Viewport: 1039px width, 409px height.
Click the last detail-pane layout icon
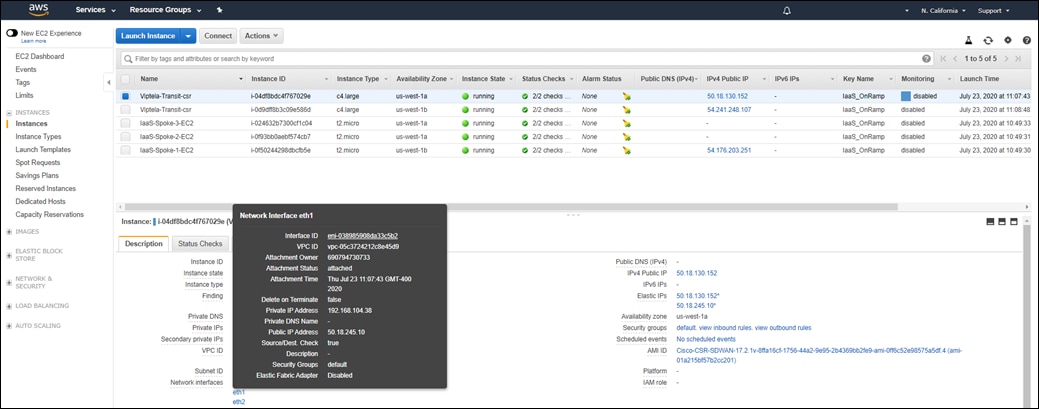pos(1013,221)
